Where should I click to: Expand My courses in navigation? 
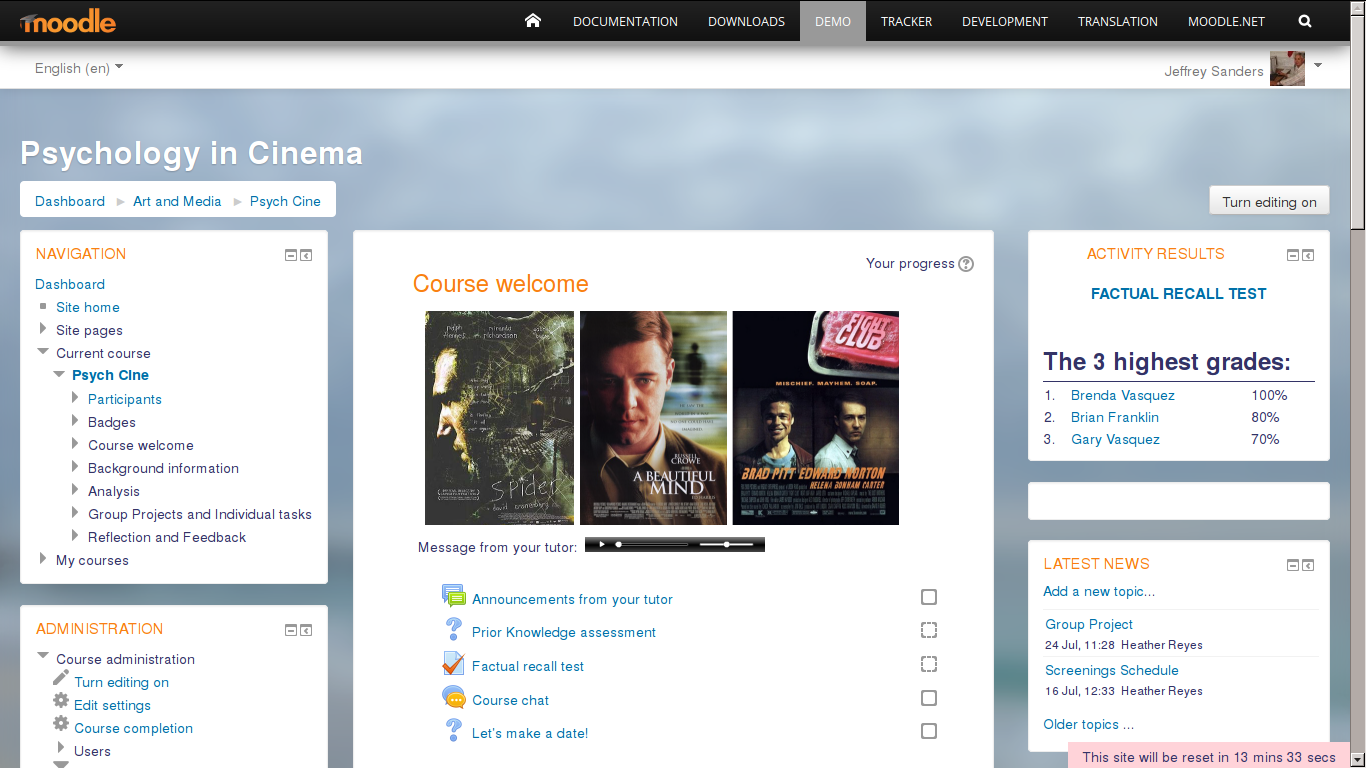43,559
